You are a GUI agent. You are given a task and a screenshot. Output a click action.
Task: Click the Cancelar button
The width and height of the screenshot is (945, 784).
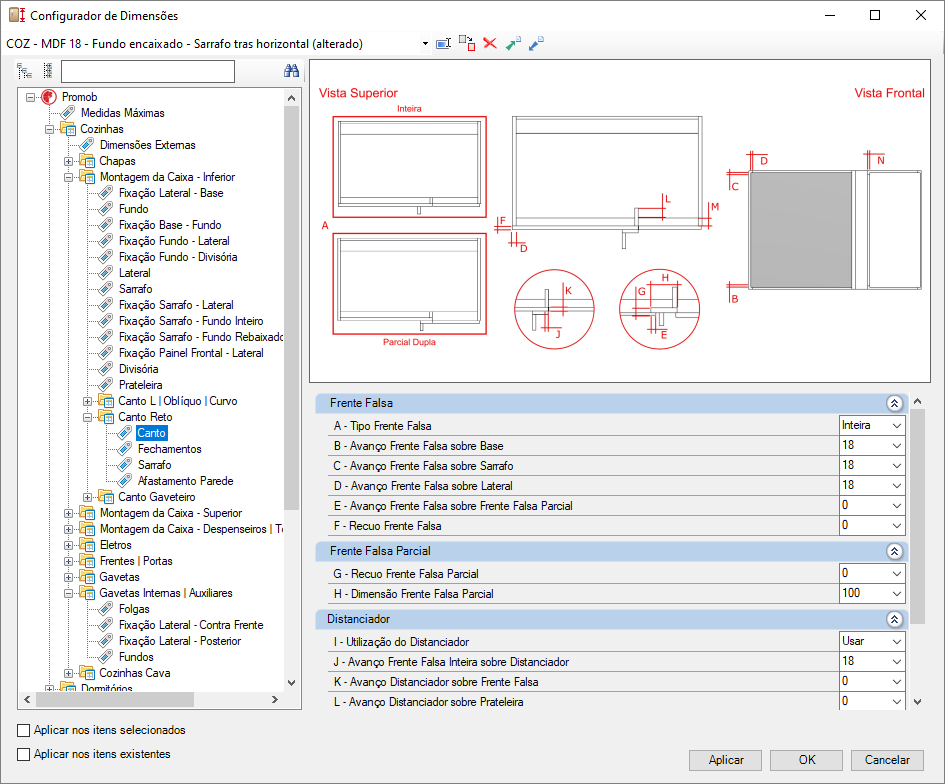click(887, 760)
